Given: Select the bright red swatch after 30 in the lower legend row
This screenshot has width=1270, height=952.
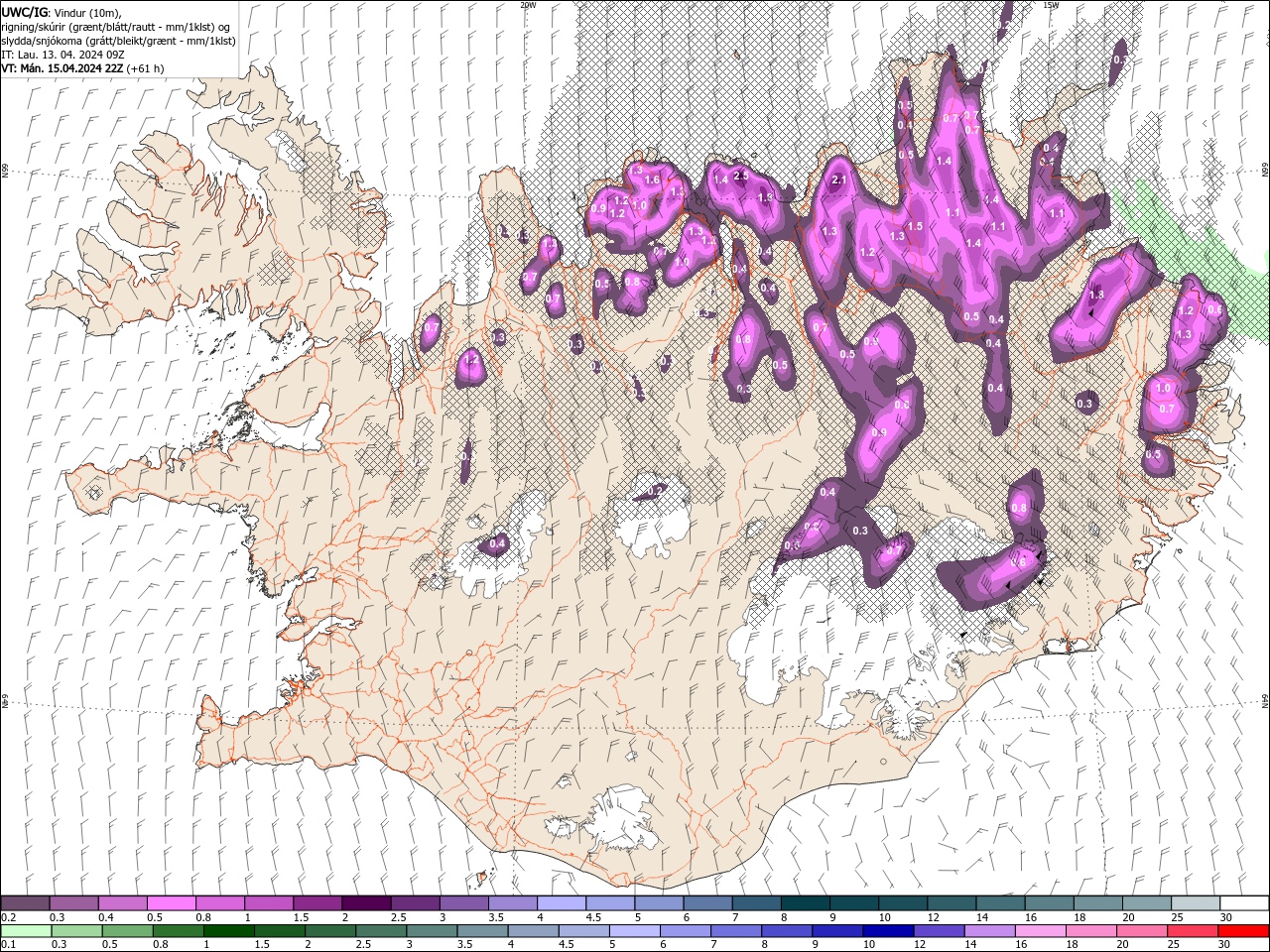Looking at the screenshot, I should point(1242,932).
